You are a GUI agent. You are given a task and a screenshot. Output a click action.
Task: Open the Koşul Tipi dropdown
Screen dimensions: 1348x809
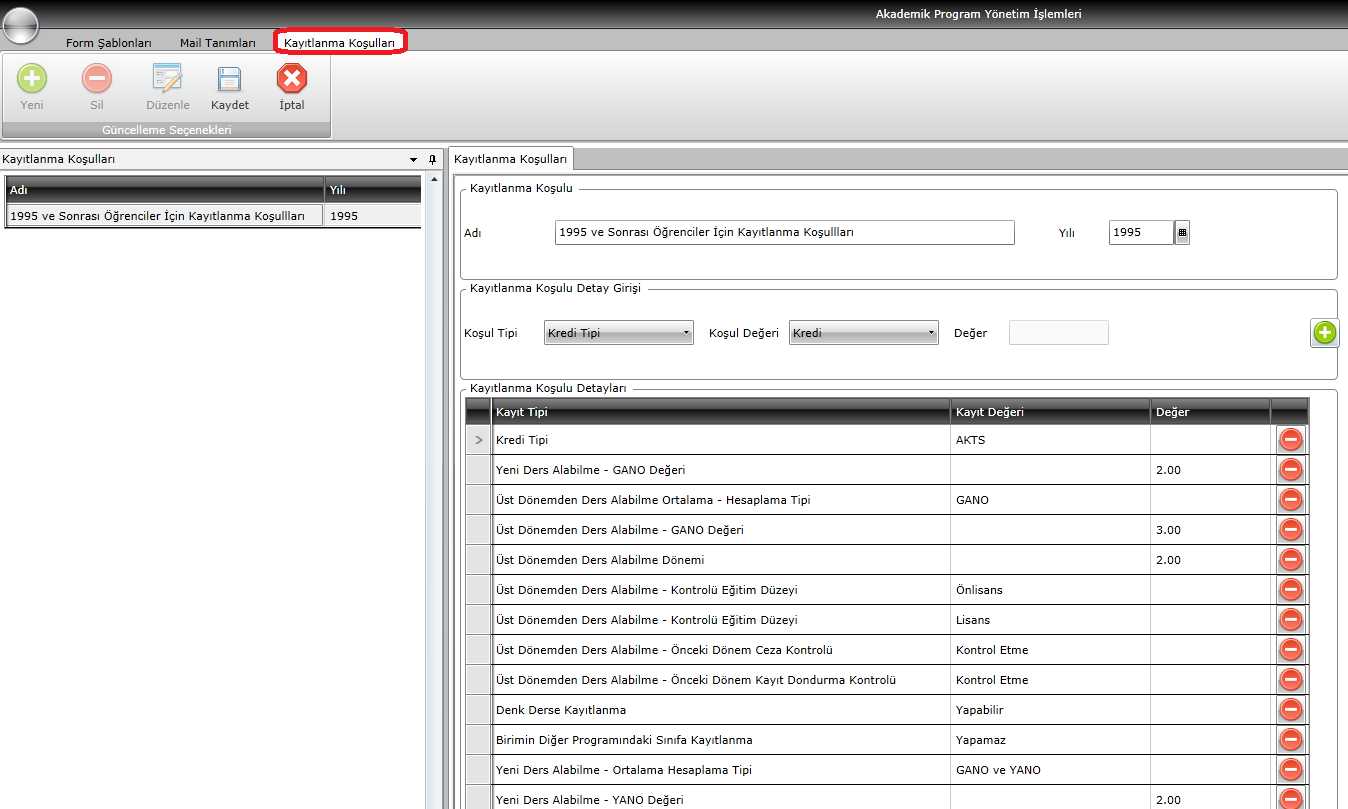point(619,333)
